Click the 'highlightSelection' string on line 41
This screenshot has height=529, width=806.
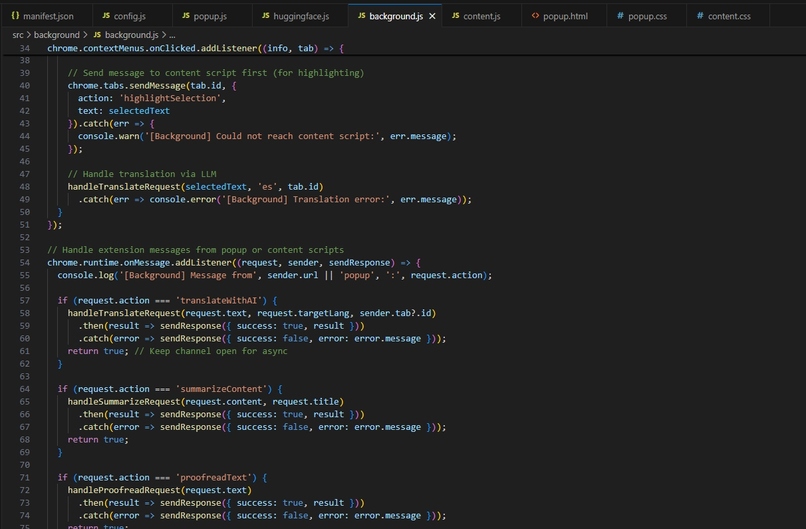tap(170, 98)
